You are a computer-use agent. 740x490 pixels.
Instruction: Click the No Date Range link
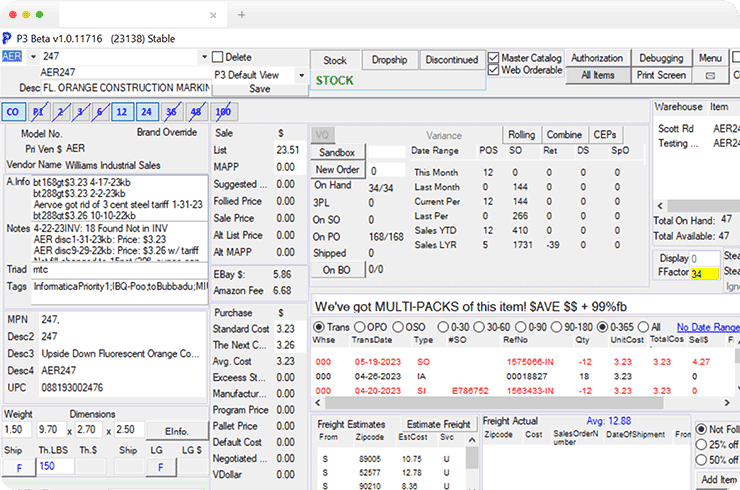[707, 327]
